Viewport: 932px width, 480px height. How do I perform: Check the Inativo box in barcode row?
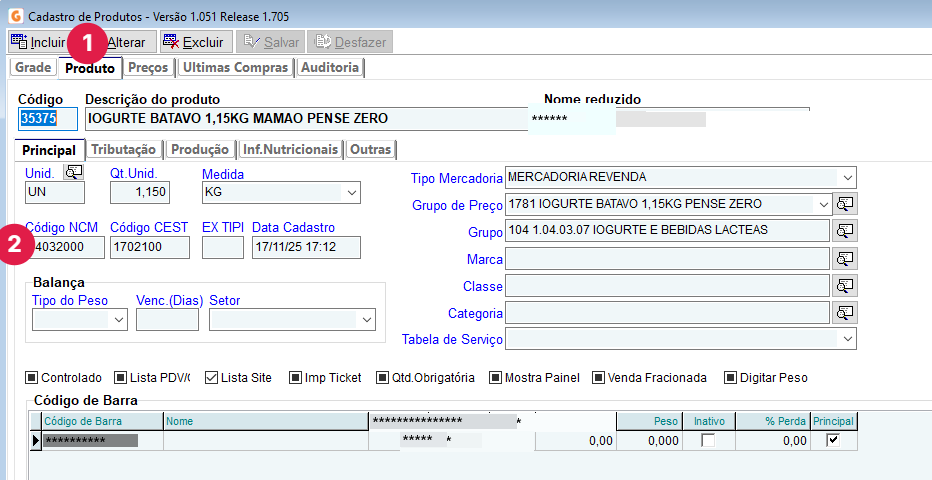[x=709, y=441]
